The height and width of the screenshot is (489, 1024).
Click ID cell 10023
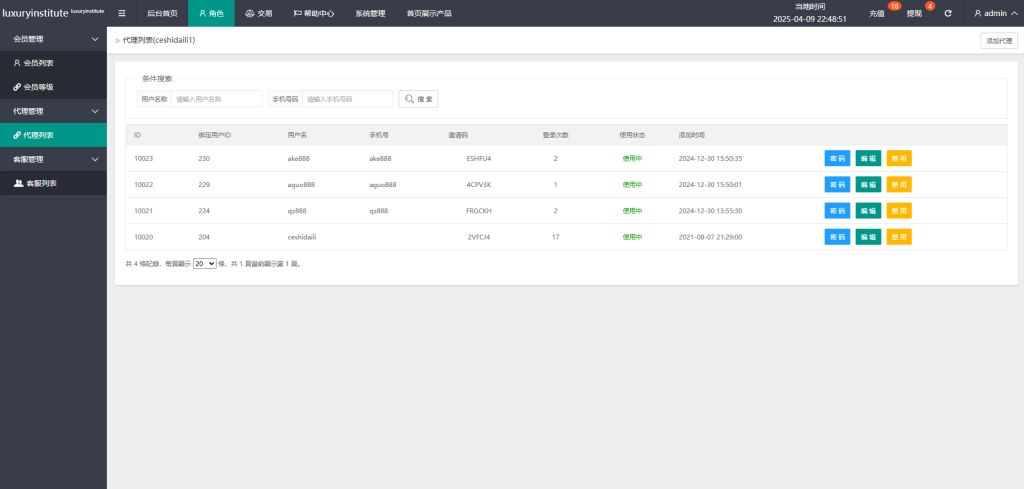pyautogui.click(x=143, y=159)
